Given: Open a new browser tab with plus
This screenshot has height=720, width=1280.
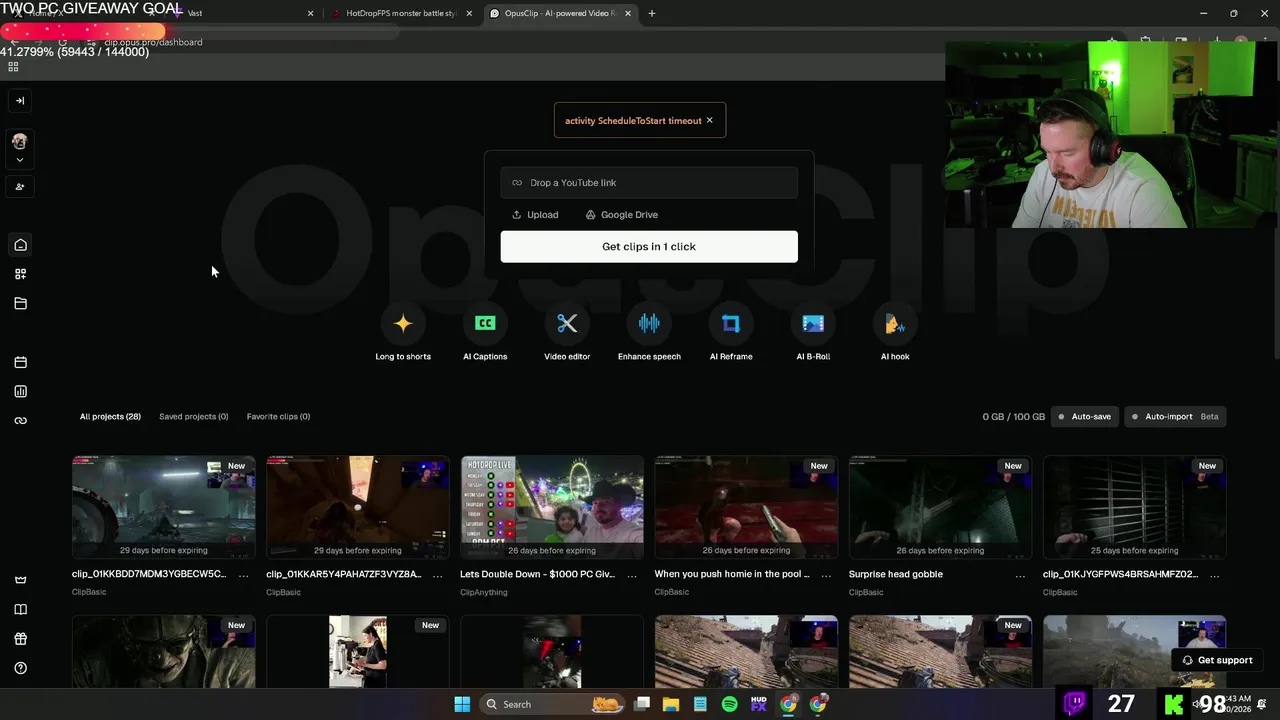Looking at the screenshot, I should click(652, 14).
